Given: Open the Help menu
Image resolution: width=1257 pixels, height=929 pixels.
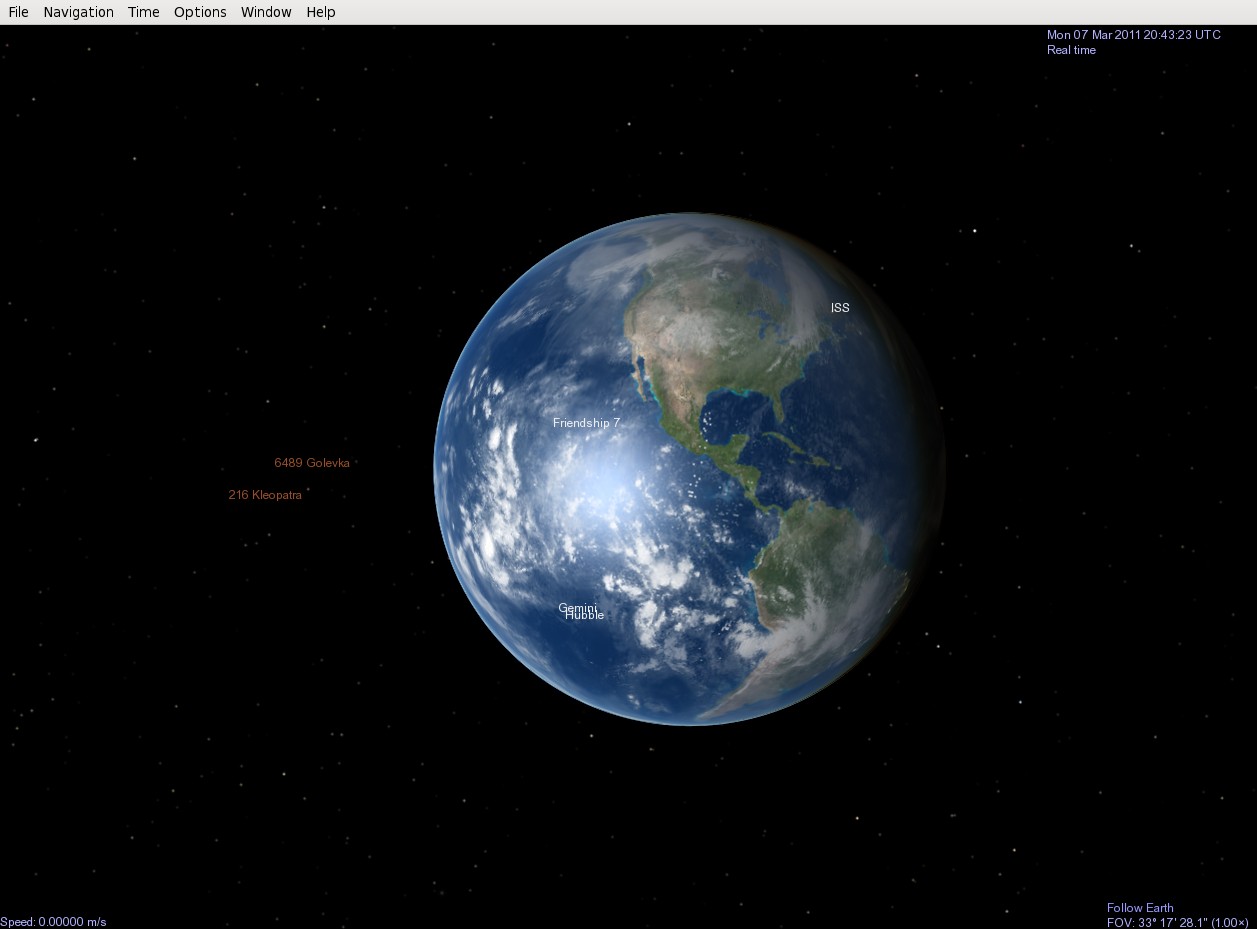Looking at the screenshot, I should [x=321, y=12].
